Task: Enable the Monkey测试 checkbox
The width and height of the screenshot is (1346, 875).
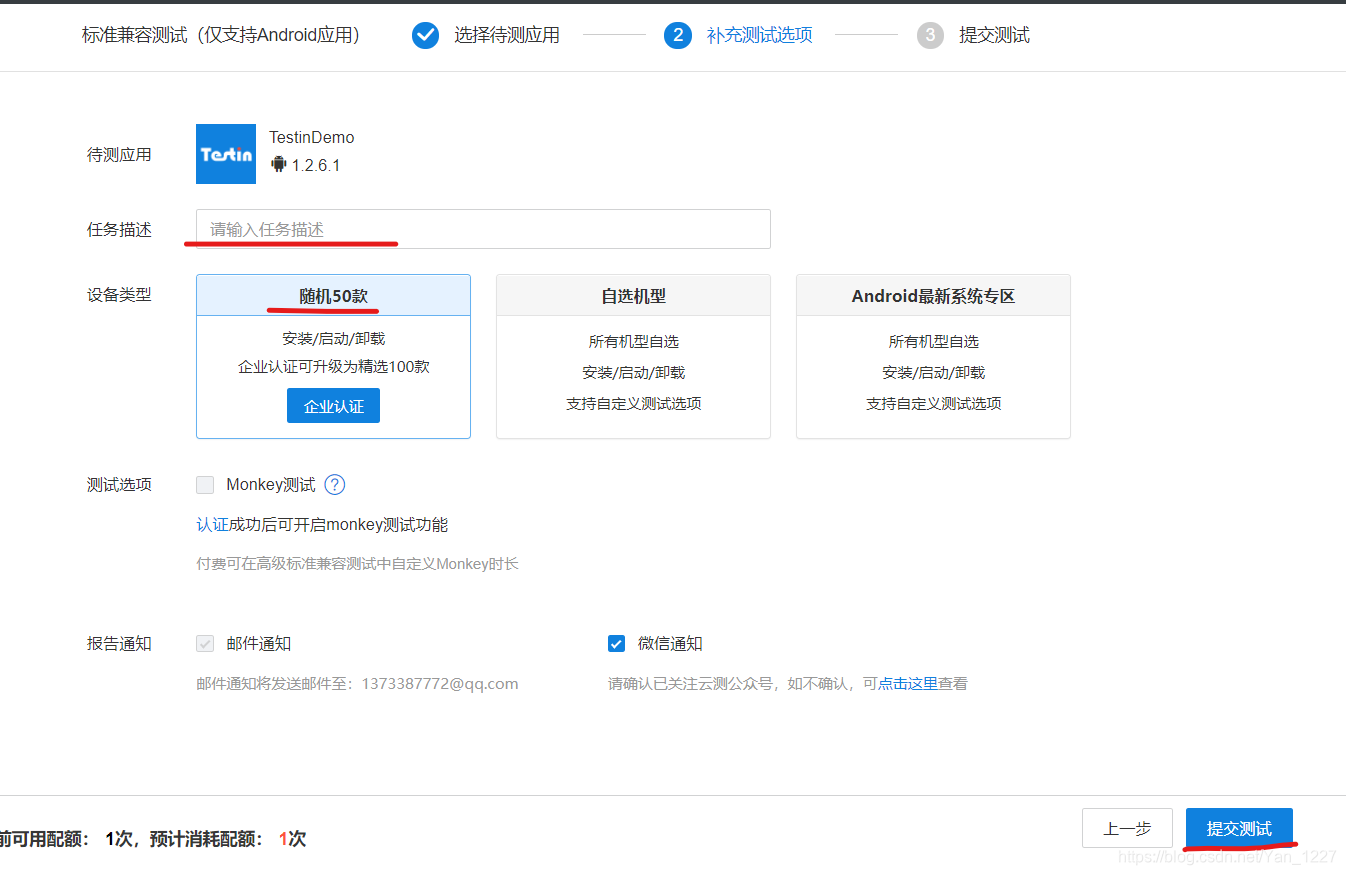Action: (x=205, y=484)
